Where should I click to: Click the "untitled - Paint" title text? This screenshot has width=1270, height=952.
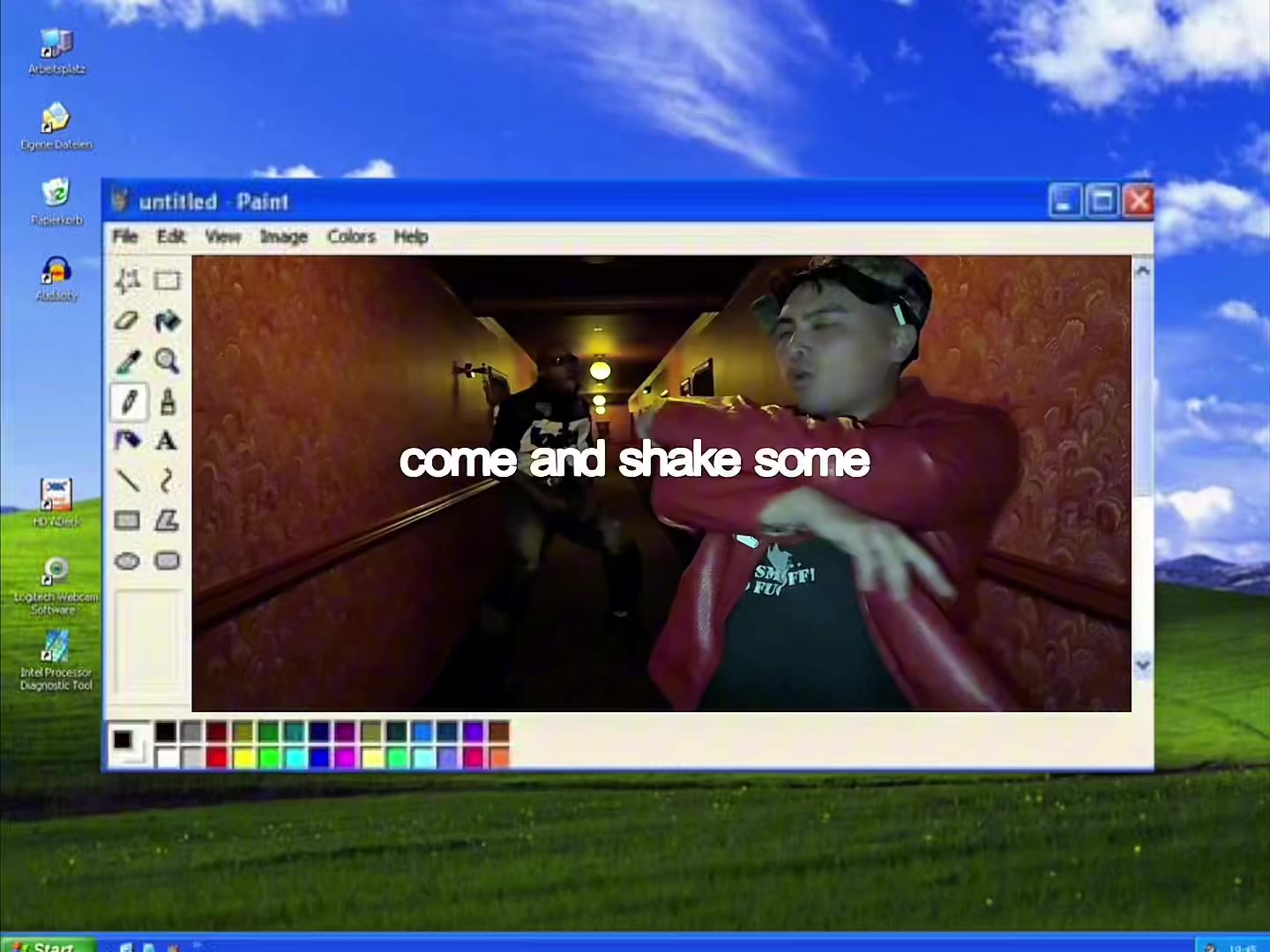(214, 202)
